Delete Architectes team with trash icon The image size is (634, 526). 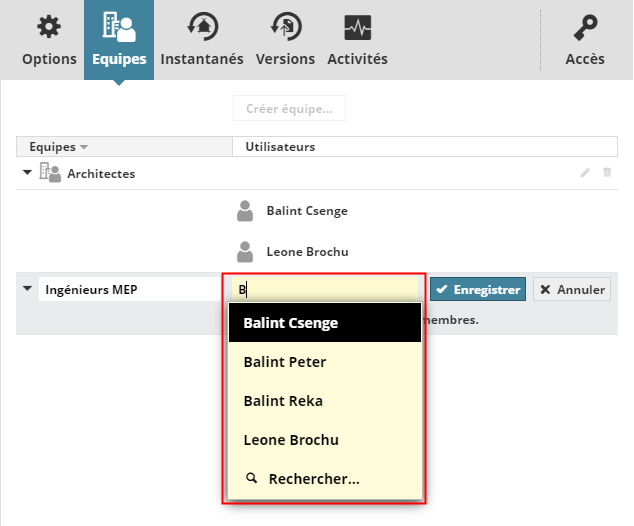pos(607,173)
